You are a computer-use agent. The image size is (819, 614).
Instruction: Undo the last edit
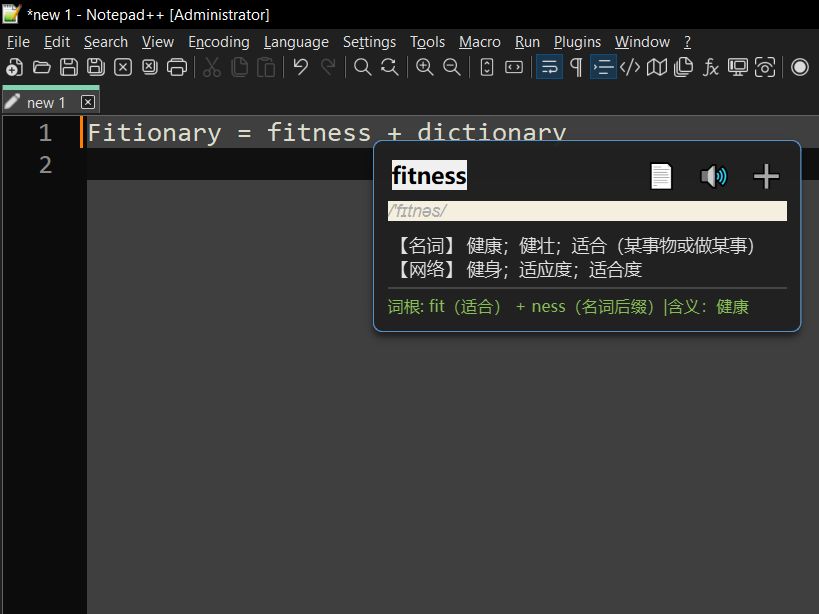click(300, 67)
